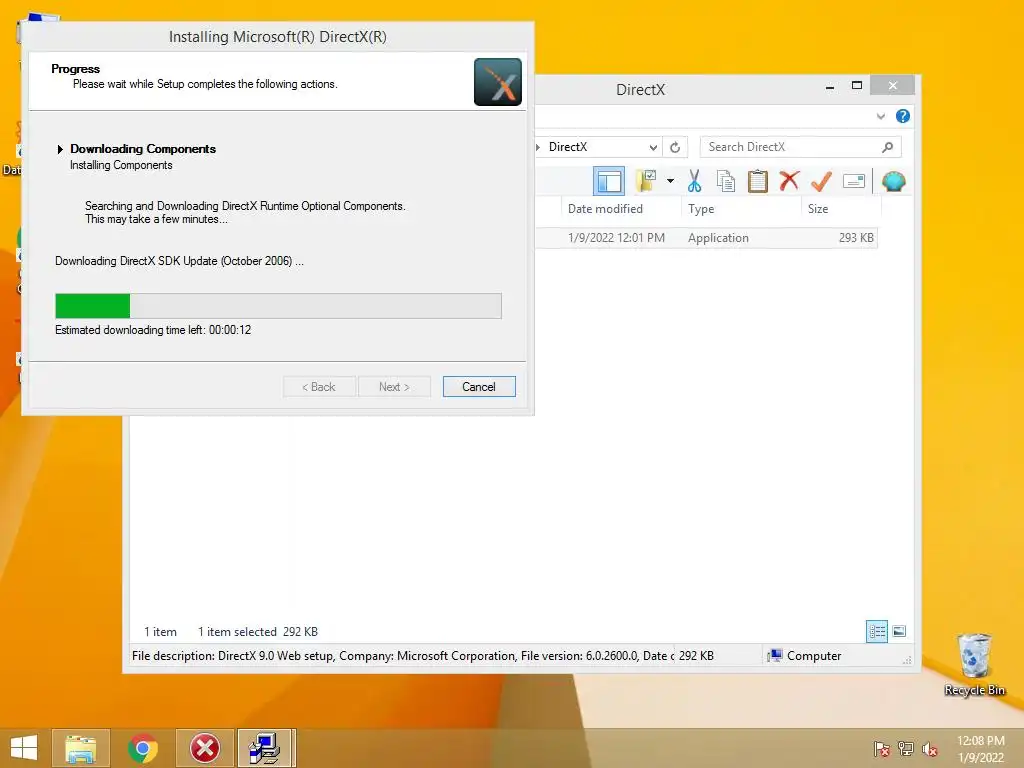Click the DirectX setup taskbar icon
1024x768 pixels.
click(266, 748)
